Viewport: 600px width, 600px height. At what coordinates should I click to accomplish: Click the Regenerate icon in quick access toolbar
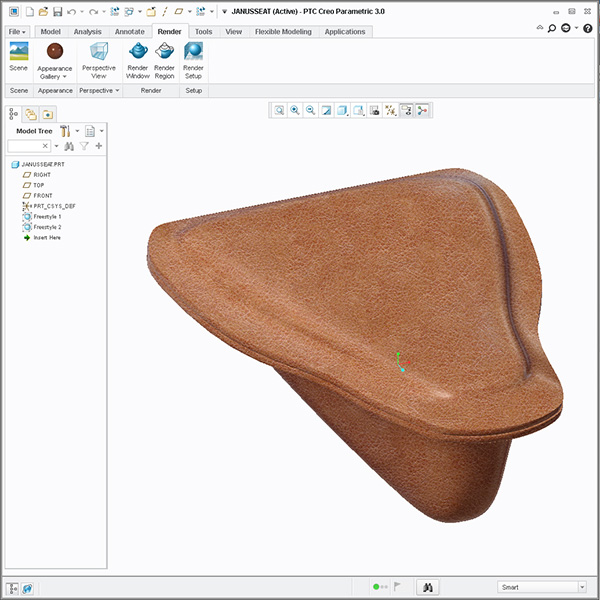[x=114, y=12]
